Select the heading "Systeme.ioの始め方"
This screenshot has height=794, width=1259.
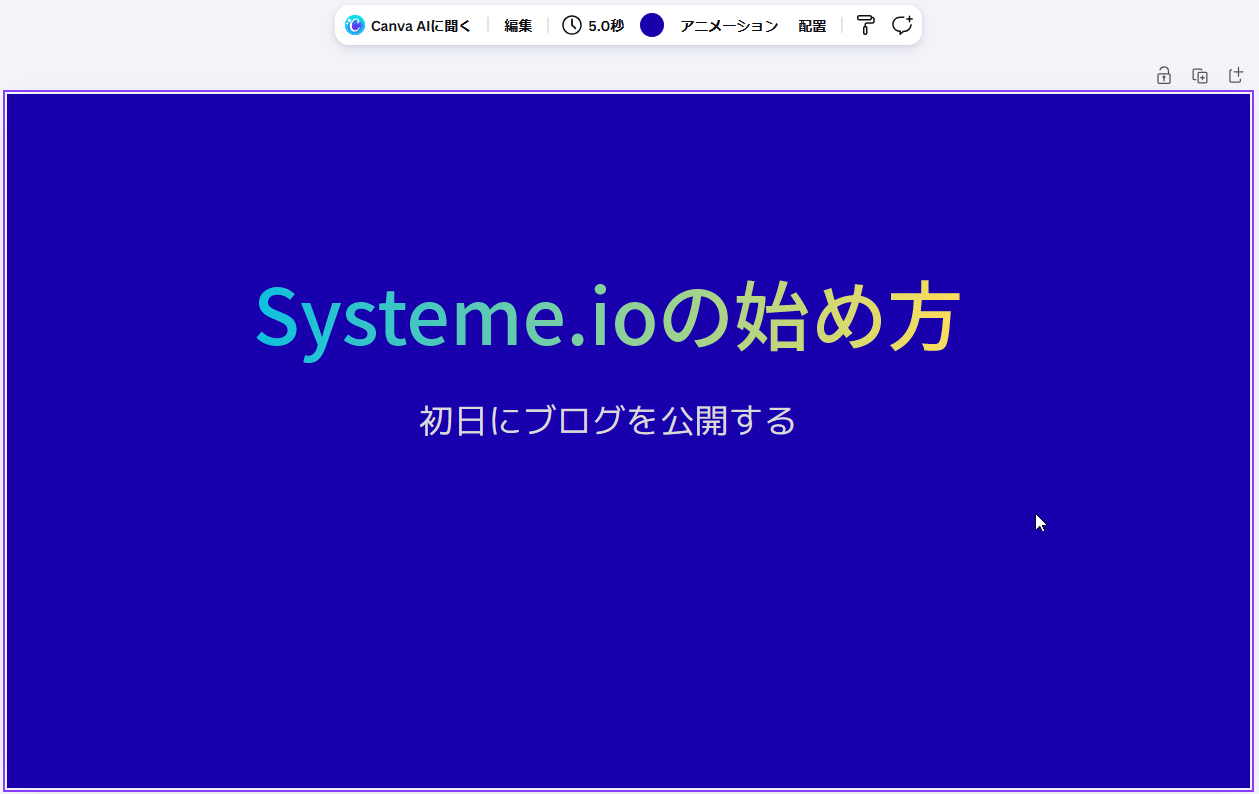pos(608,318)
